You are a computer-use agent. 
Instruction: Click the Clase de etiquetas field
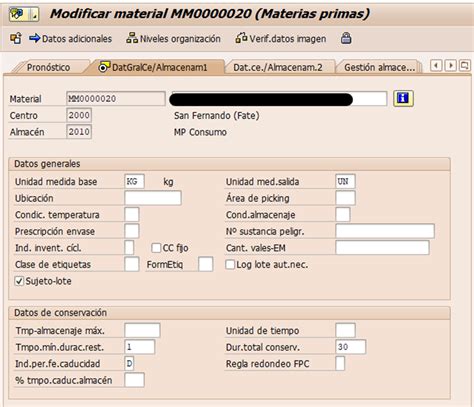(x=132, y=264)
